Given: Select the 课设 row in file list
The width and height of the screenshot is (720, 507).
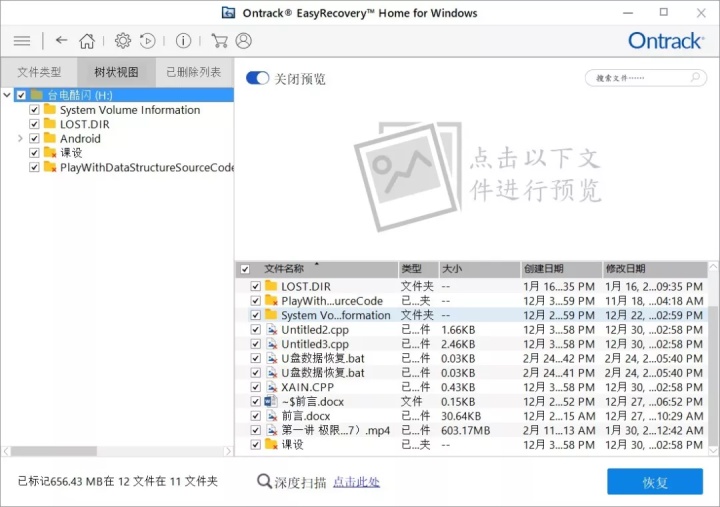Looking at the screenshot, I should [472, 445].
